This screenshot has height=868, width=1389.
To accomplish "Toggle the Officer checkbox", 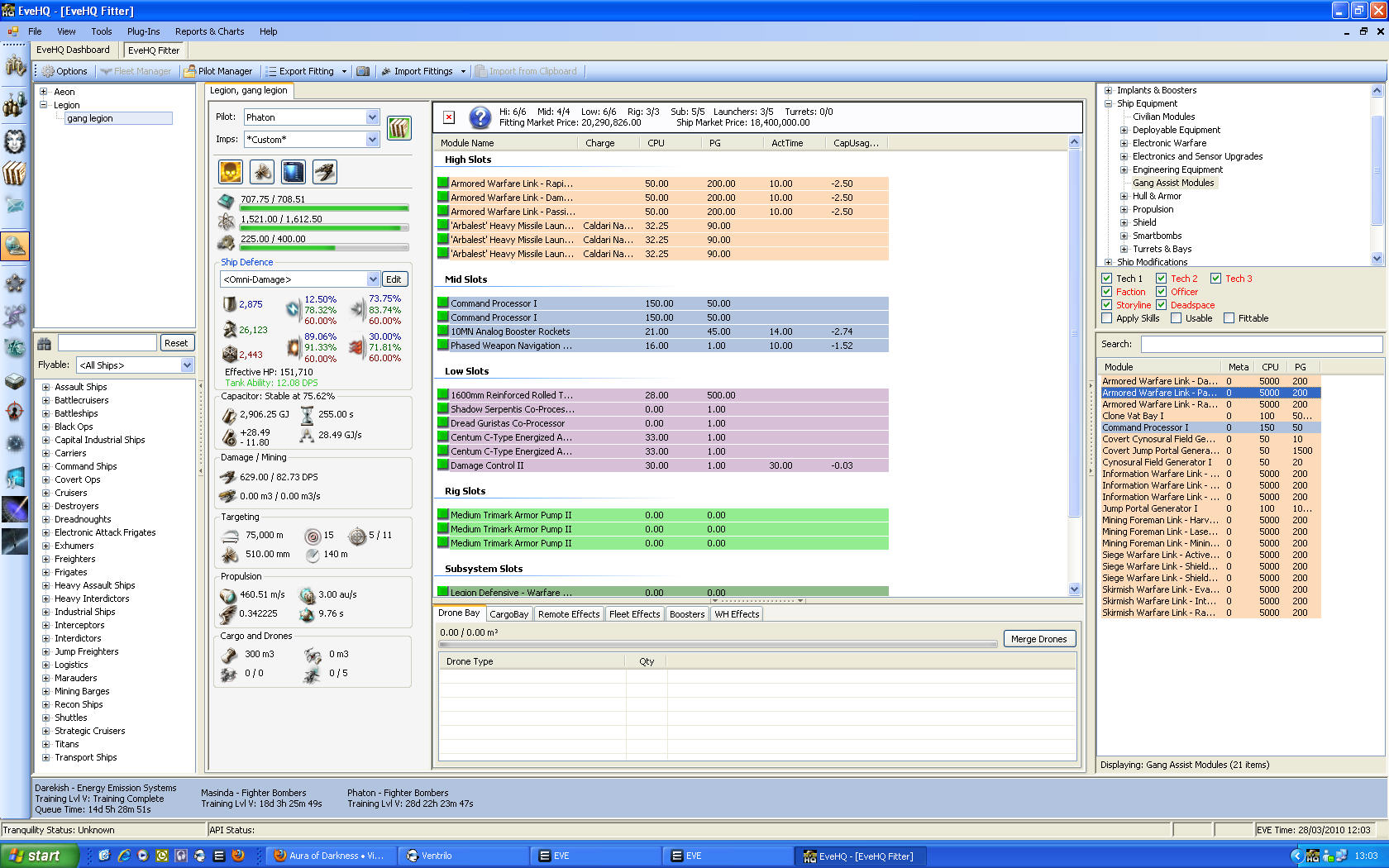I will point(1161,292).
